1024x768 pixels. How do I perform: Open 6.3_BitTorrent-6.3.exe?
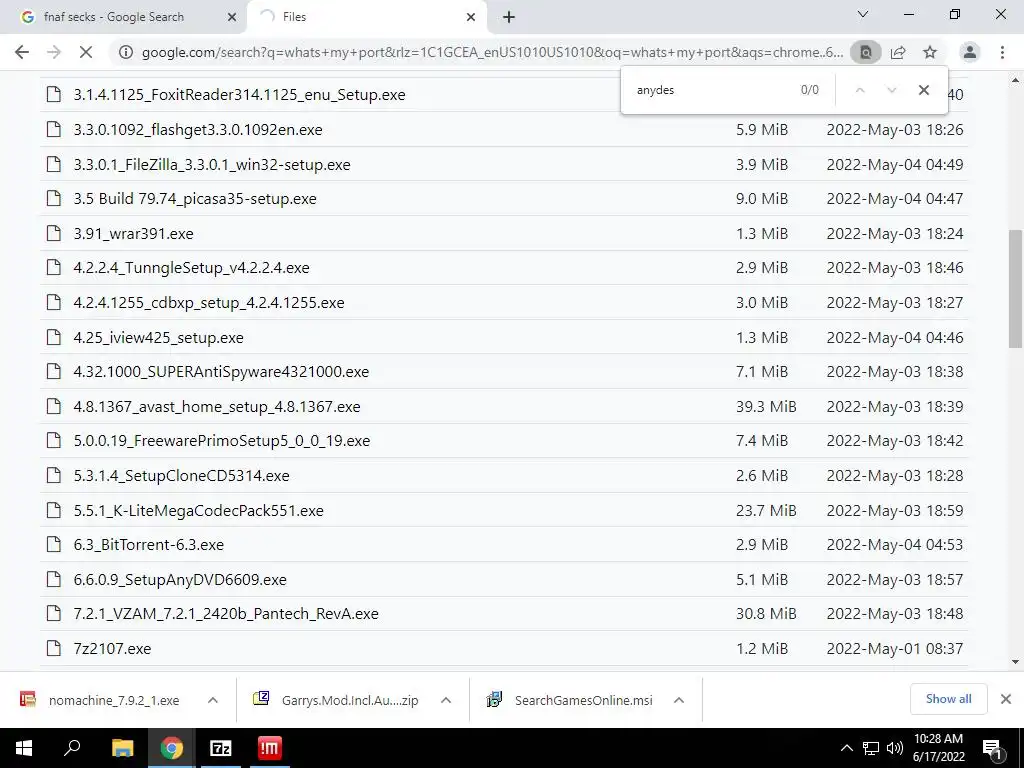click(148, 545)
